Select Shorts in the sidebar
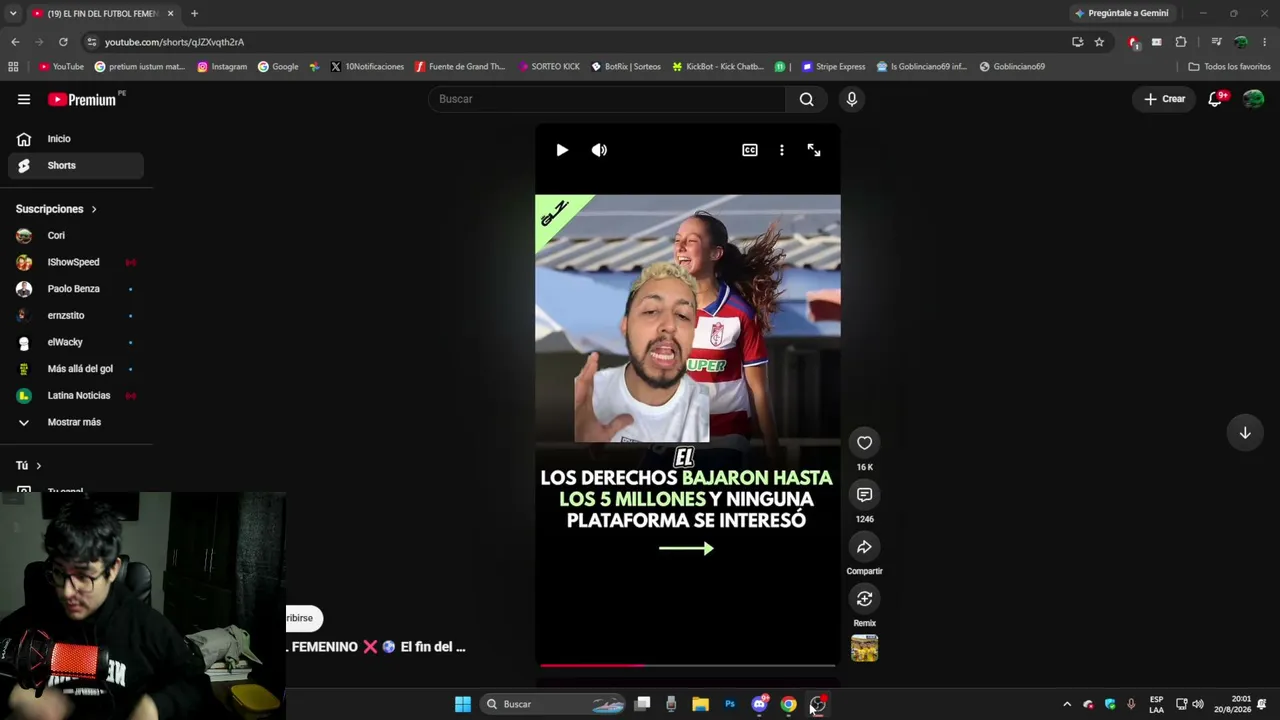 [x=76, y=166]
